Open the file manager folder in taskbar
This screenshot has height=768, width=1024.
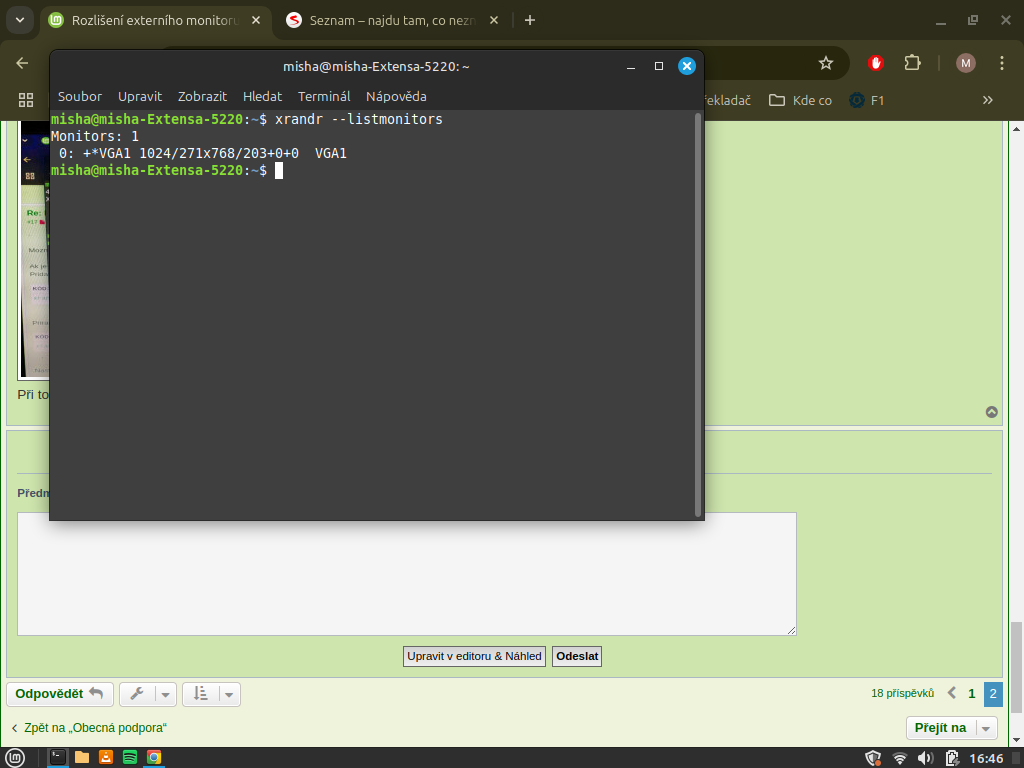[82, 757]
